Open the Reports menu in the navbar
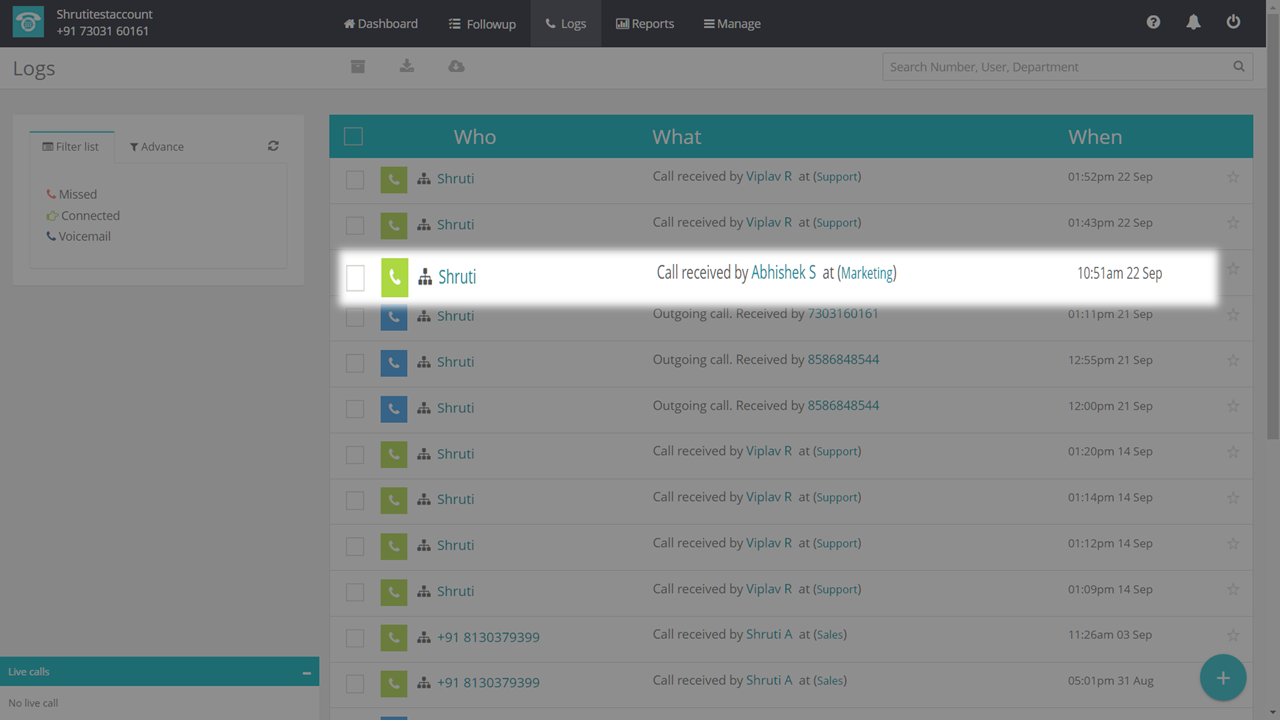This screenshot has height=720, width=1280. [645, 23]
